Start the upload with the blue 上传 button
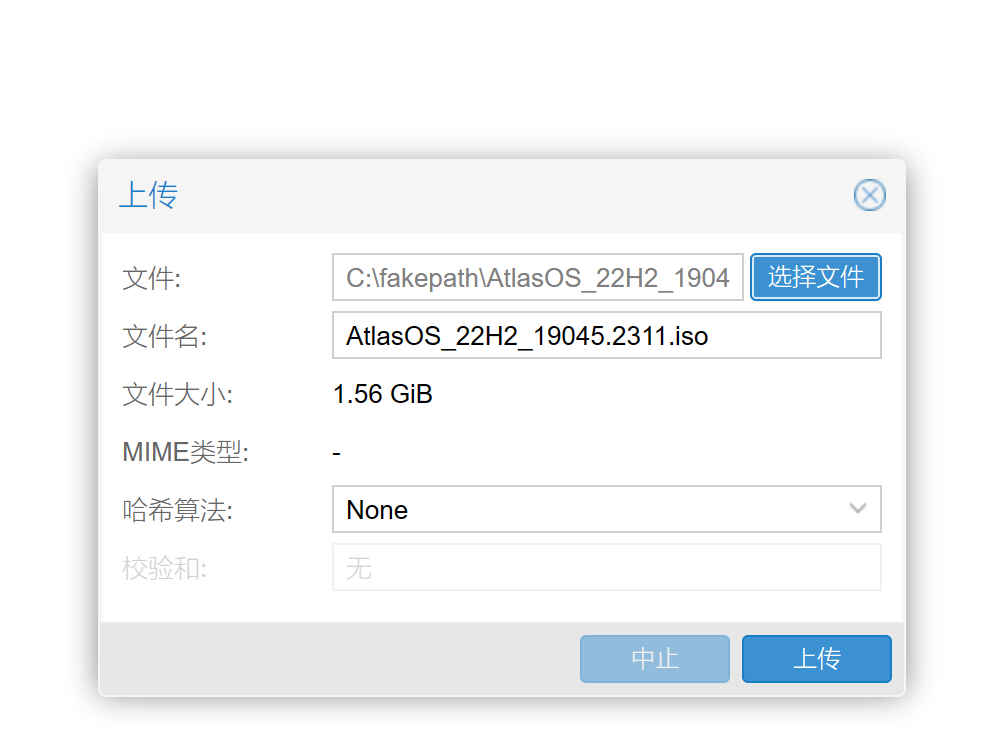The width and height of the screenshot is (994, 745). (x=816, y=659)
